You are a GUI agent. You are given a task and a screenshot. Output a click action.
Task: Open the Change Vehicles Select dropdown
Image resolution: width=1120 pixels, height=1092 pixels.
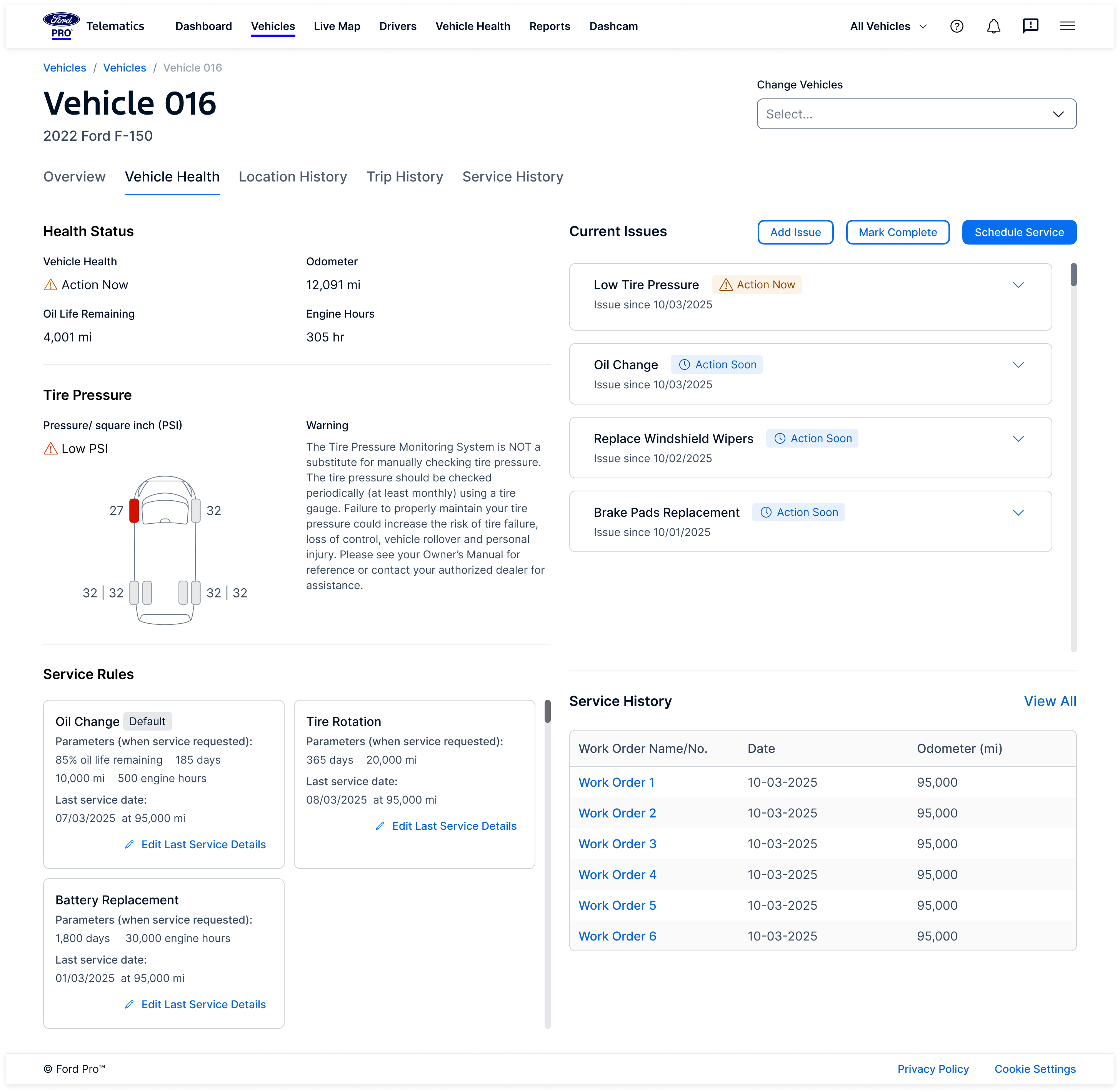pos(916,113)
